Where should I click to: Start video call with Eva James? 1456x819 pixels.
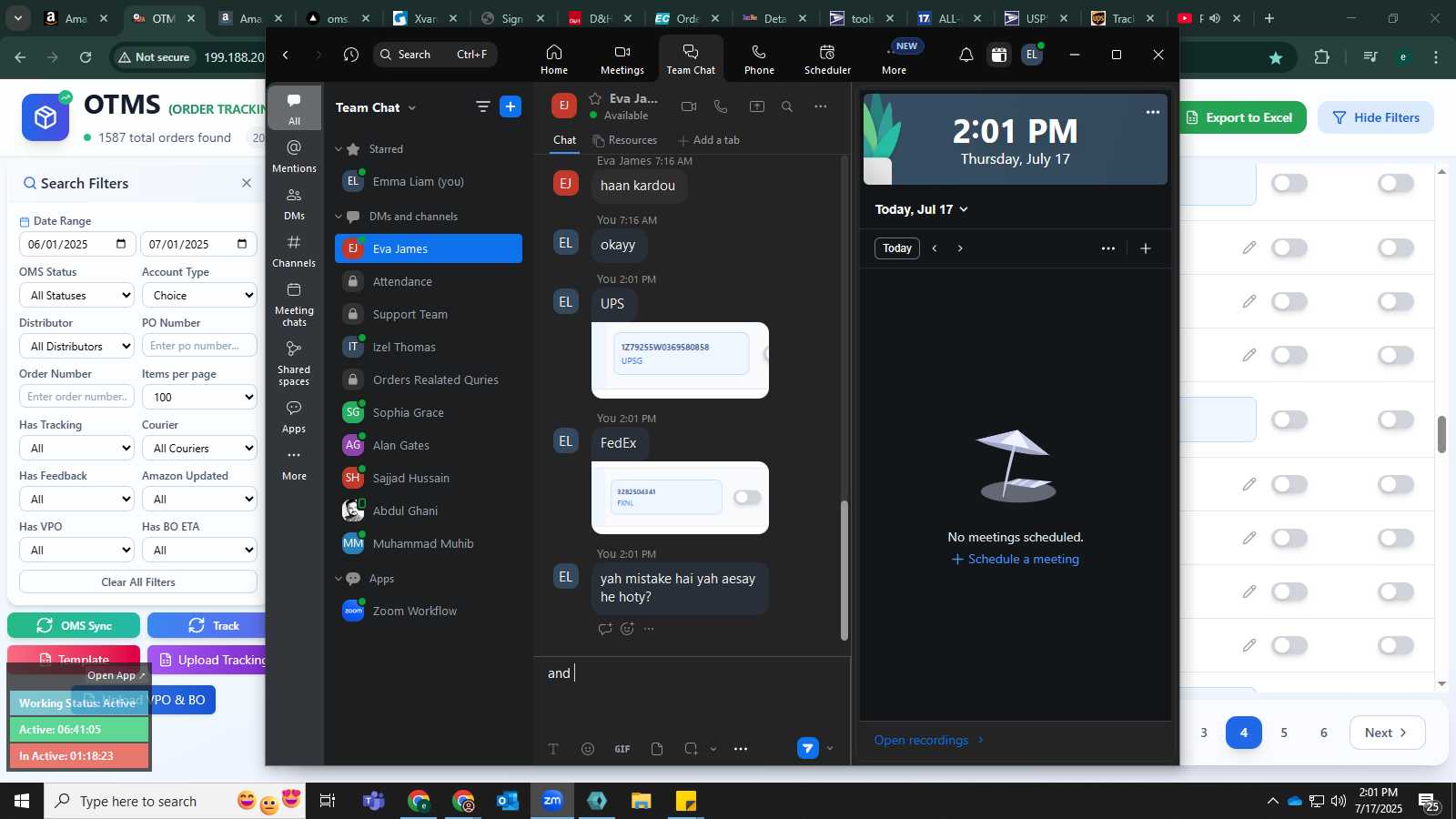tap(689, 106)
